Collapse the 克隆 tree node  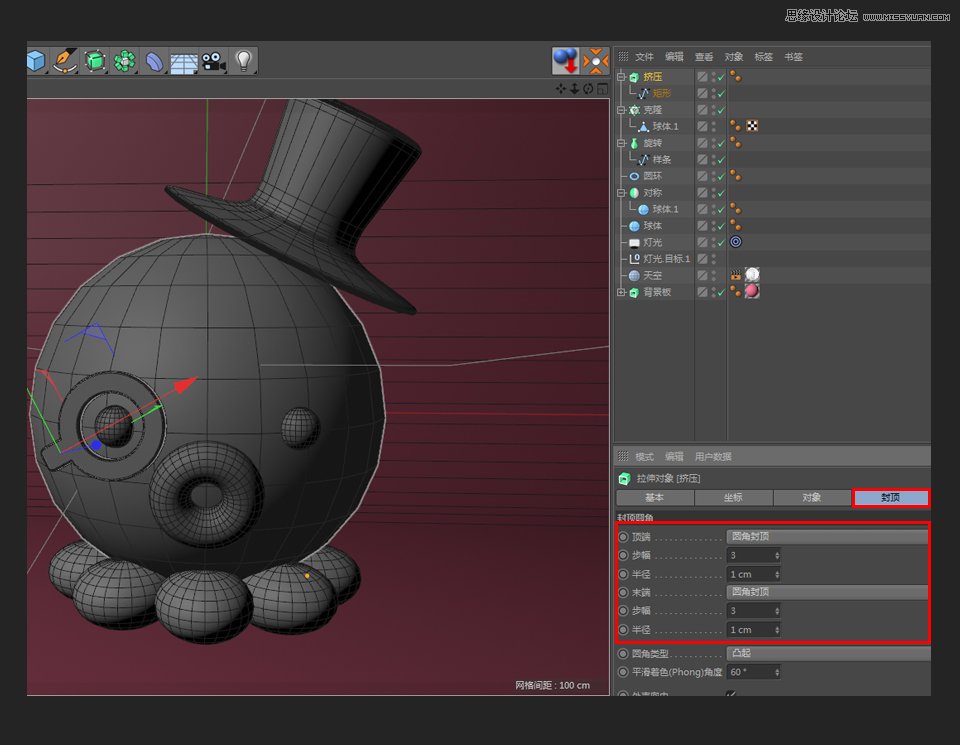click(621, 110)
